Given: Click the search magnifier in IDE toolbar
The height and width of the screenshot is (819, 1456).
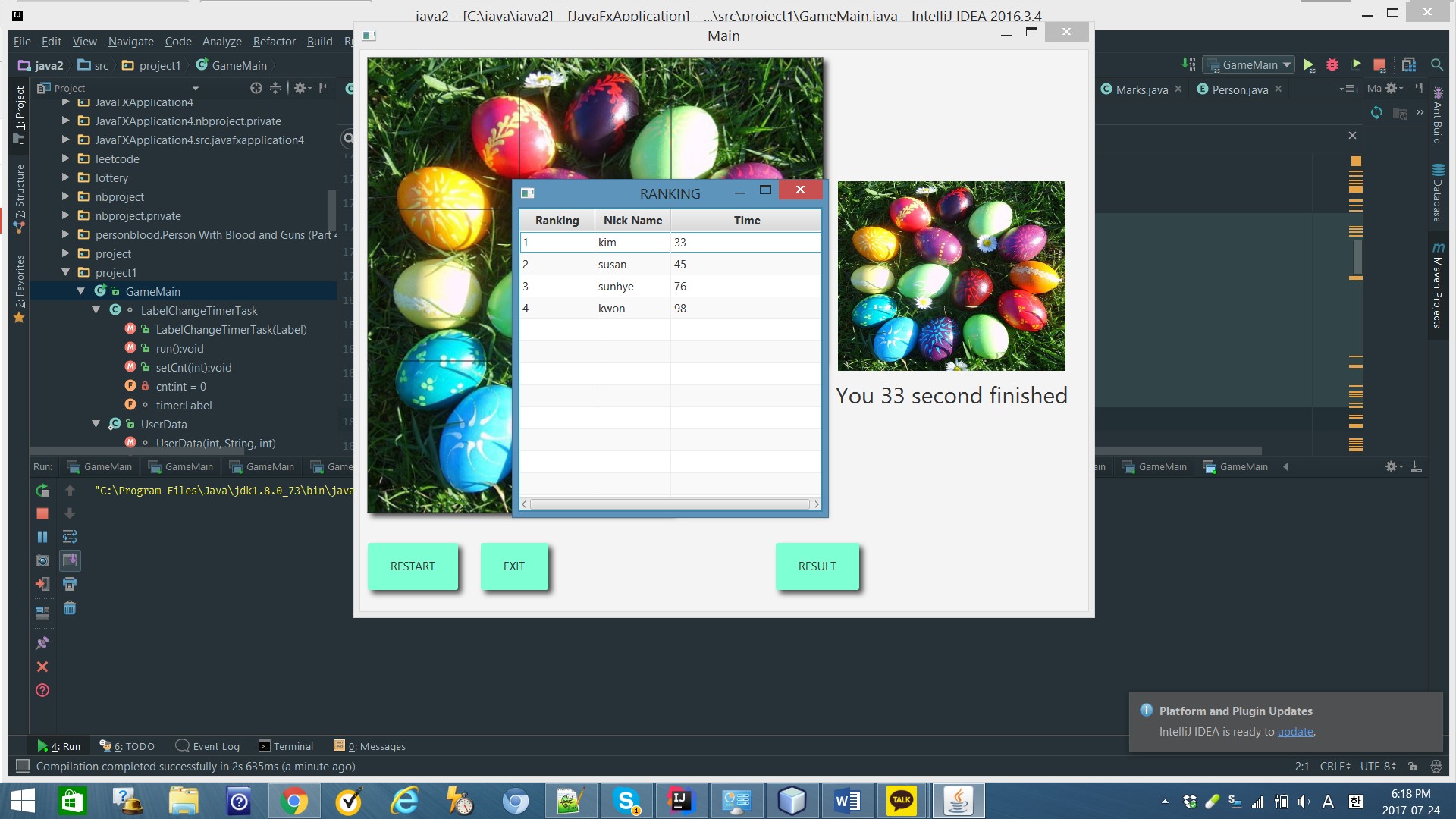Looking at the screenshot, I should click(1436, 65).
